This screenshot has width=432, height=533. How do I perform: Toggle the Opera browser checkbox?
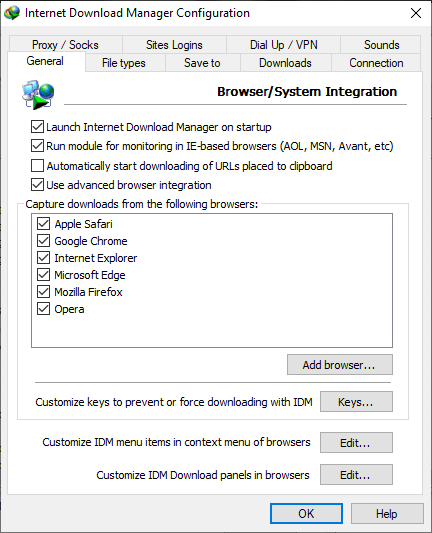click(43, 309)
